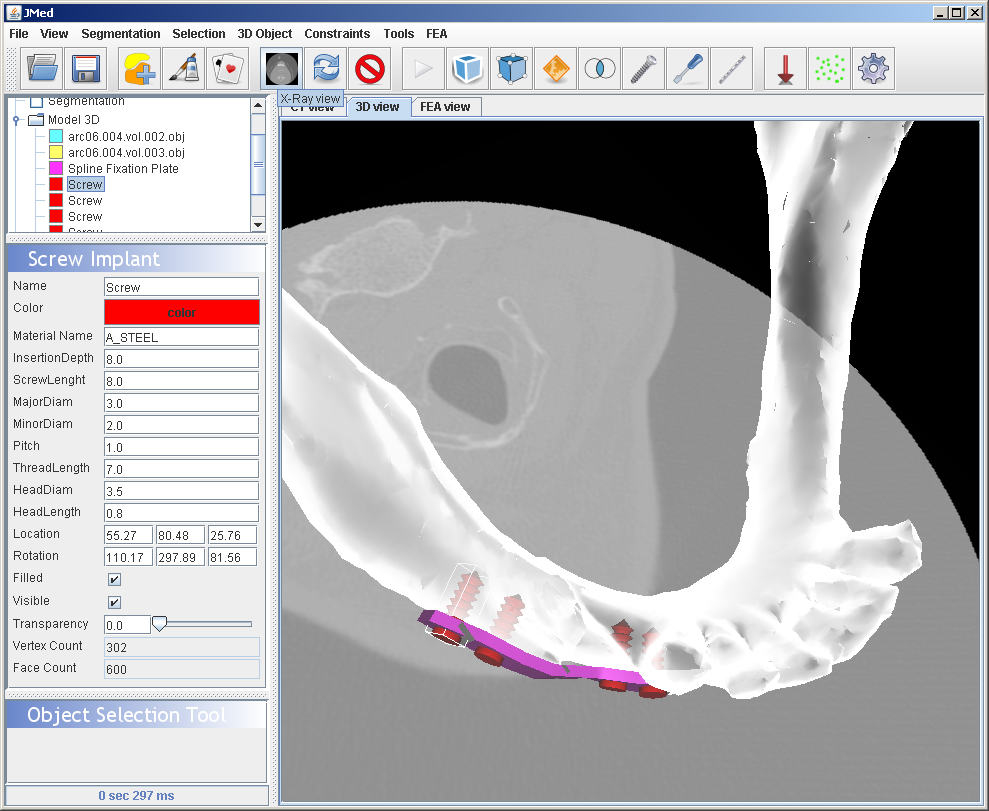Viewport: 989px width, 811px height.
Task: Toggle the Visible checkbox off
Action: (115, 602)
